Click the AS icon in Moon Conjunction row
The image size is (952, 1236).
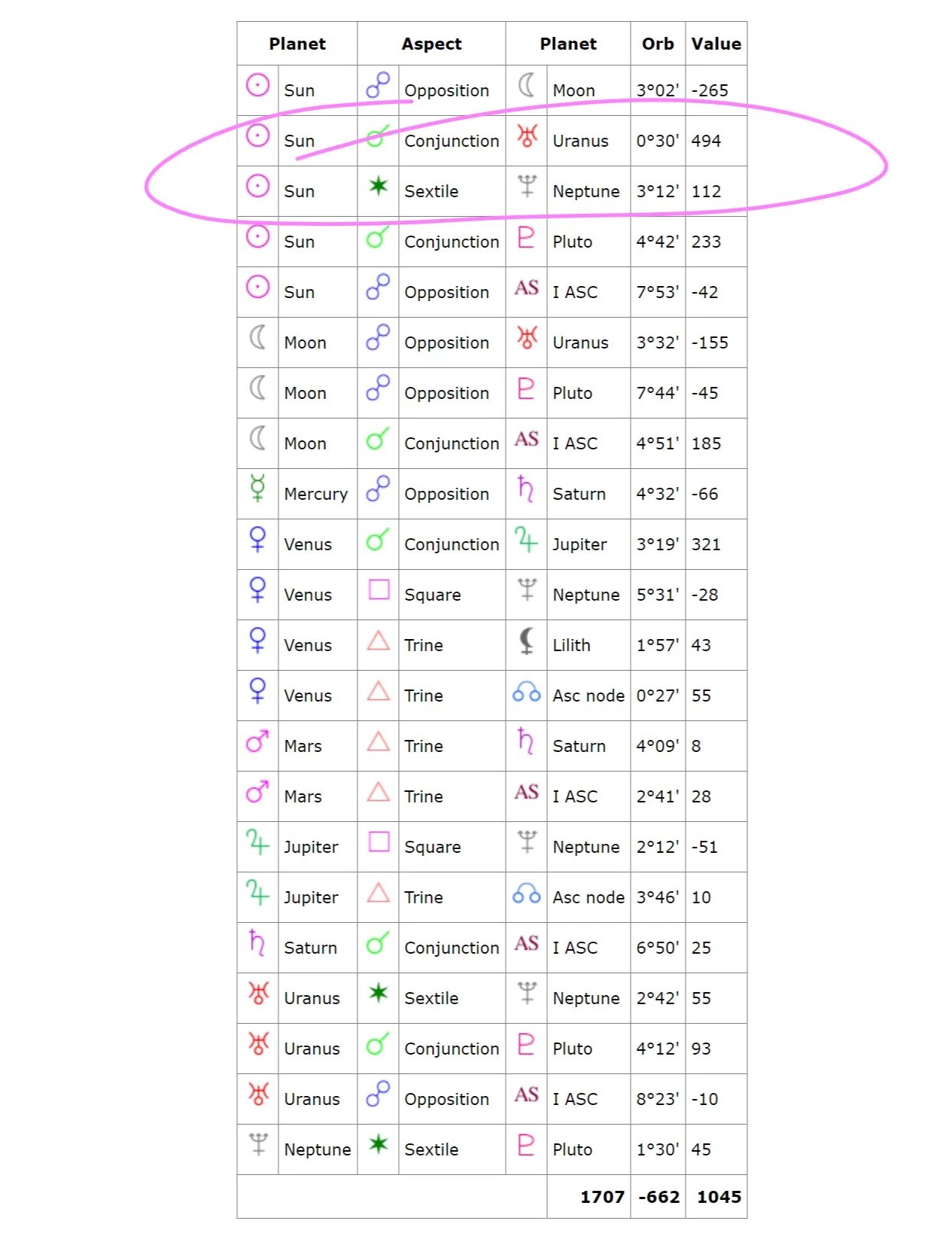coord(526,440)
